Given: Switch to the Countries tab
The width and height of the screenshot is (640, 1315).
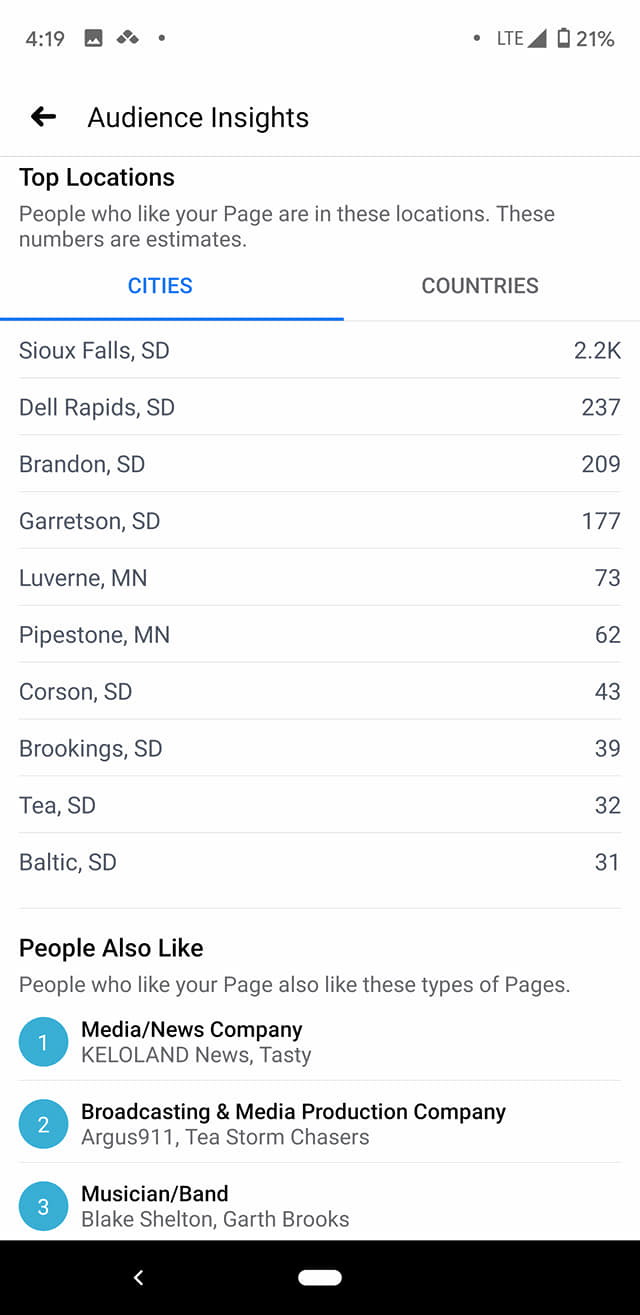Looking at the screenshot, I should [480, 286].
